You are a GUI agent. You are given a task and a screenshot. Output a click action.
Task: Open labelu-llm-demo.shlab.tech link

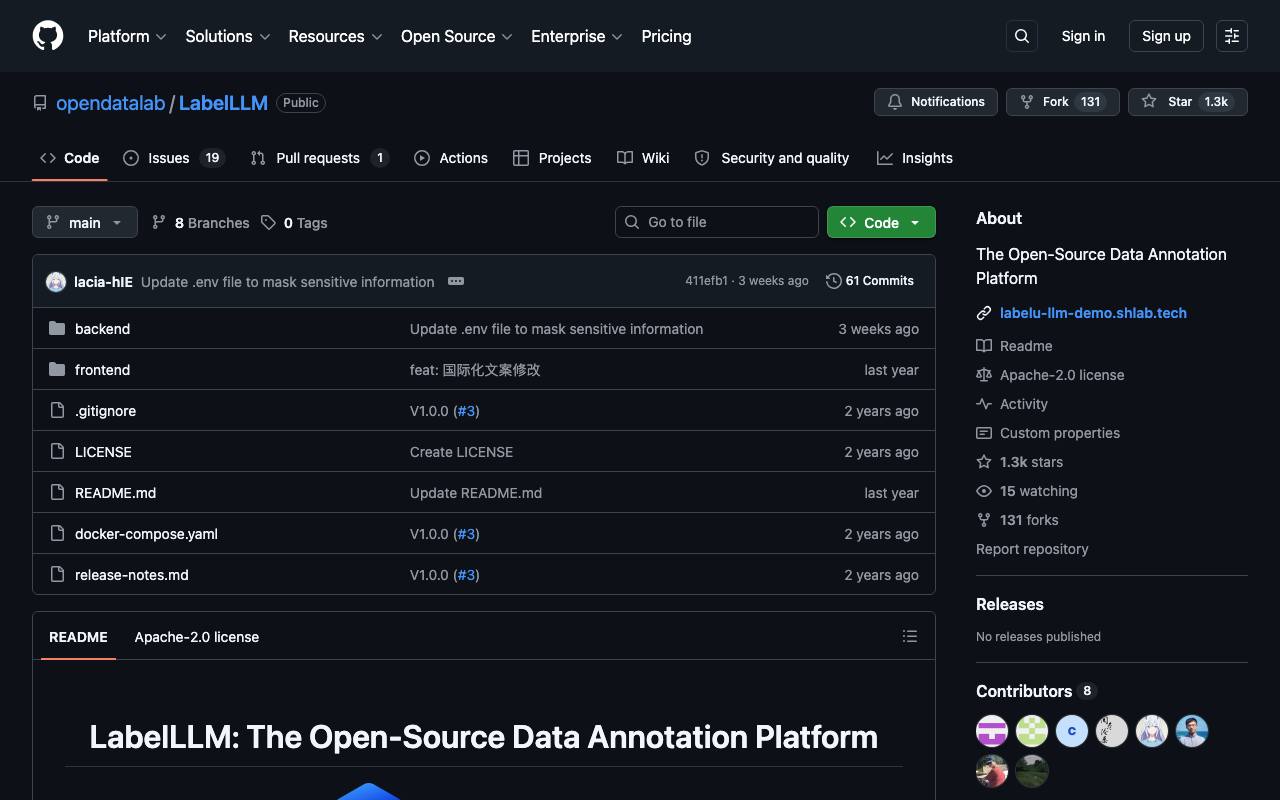coord(1093,313)
